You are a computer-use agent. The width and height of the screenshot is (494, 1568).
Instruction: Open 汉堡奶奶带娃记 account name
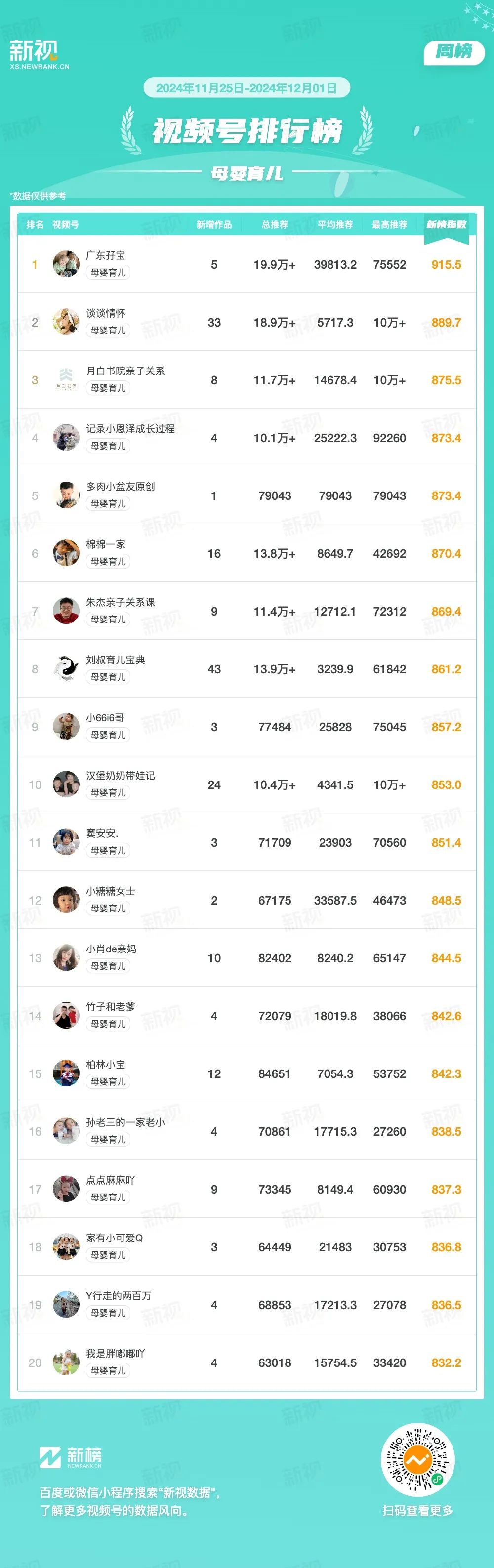(x=121, y=775)
